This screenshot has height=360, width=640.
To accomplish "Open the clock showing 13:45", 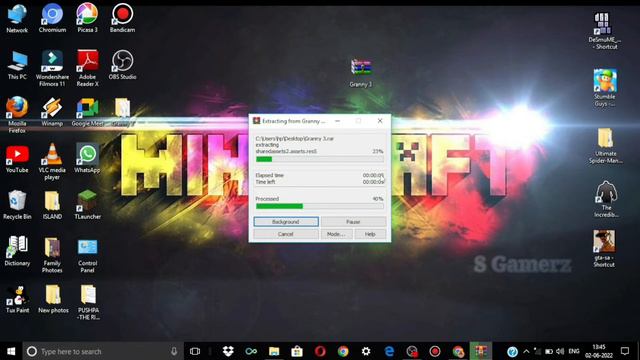I will (x=599, y=351).
